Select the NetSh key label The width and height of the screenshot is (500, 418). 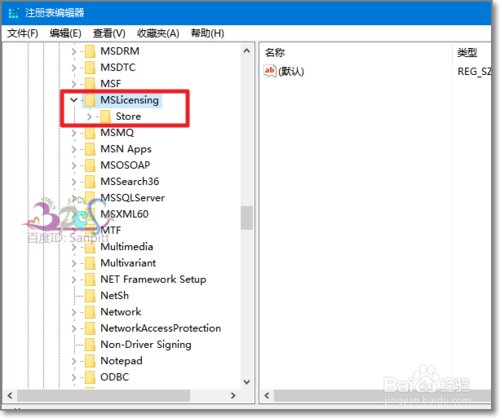114,296
